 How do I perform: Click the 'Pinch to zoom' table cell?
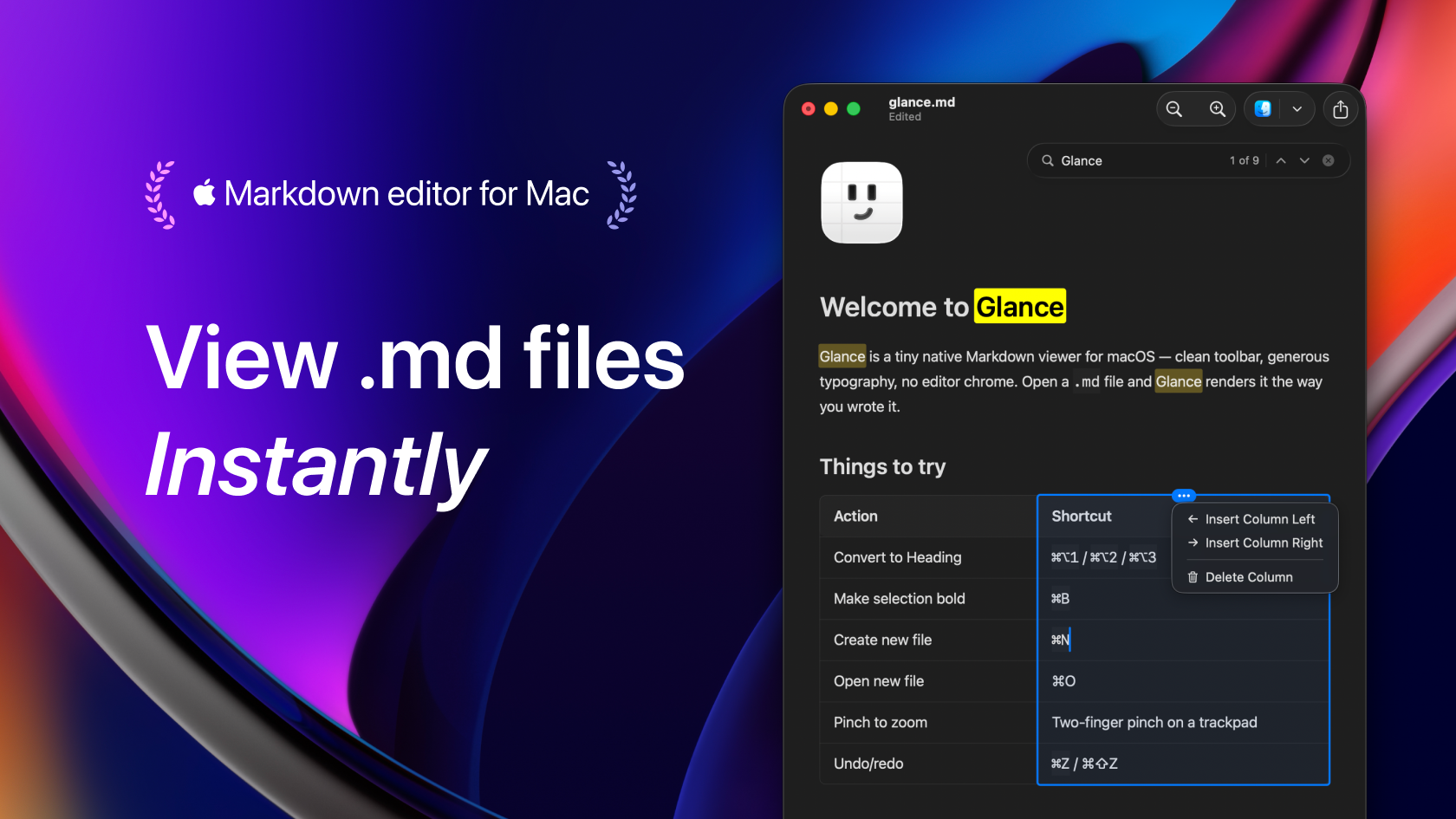coord(928,722)
